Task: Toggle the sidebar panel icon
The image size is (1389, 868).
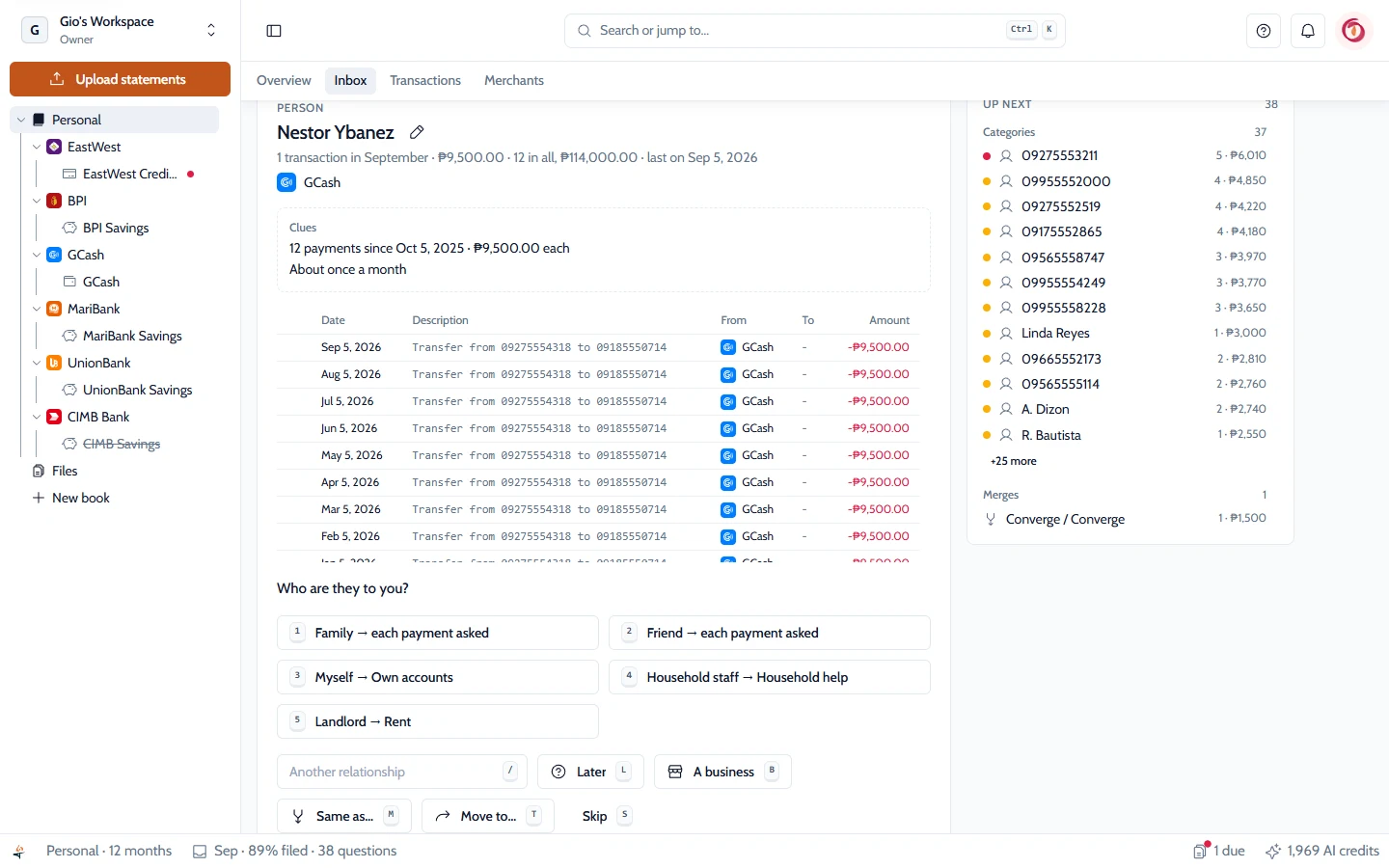Action: pos(274,31)
